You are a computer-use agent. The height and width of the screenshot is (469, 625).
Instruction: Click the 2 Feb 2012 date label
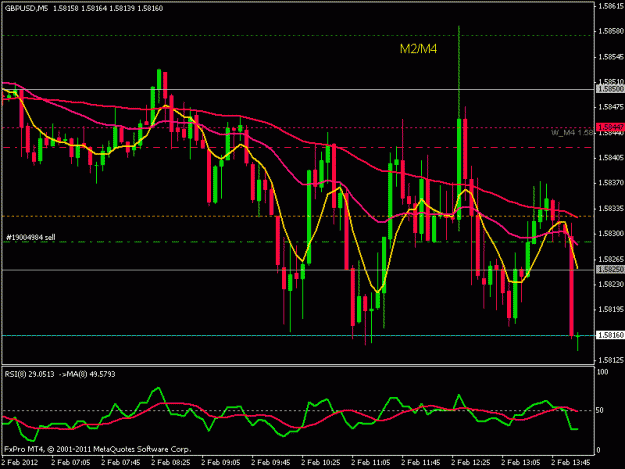pyautogui.click(x=20, y=463)
